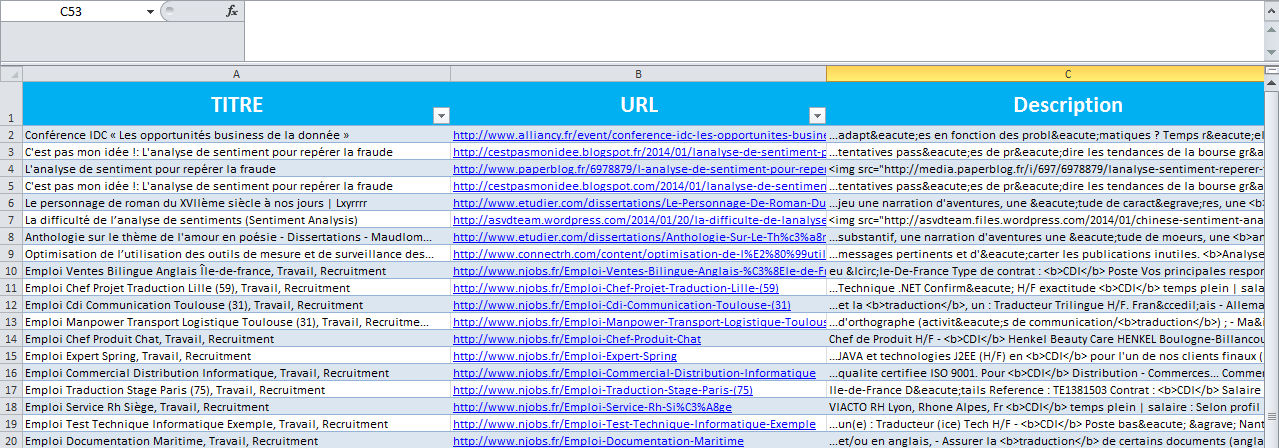Click the Select All corner triangle
1279x448 pixels.
10,74
